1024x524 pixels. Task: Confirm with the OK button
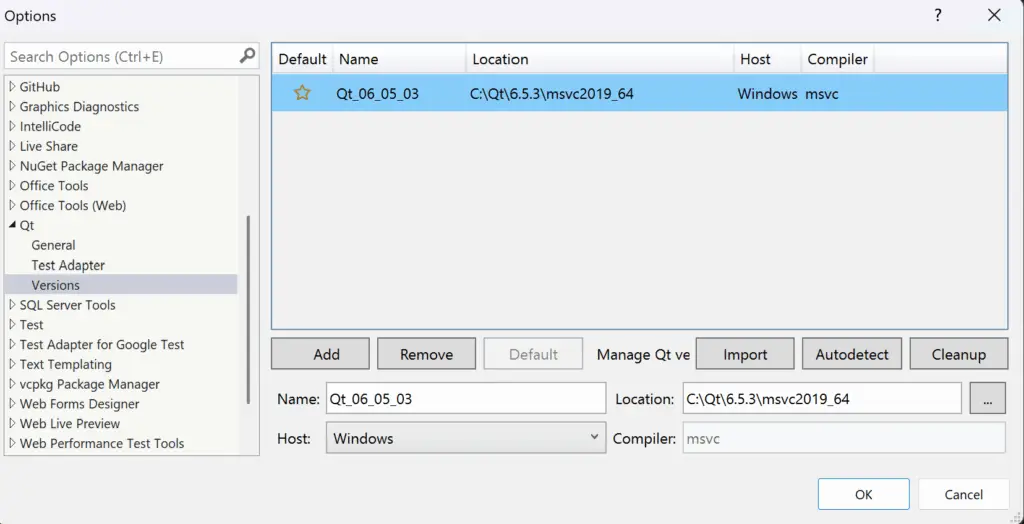pyautogui.click(x=863, y=494)
